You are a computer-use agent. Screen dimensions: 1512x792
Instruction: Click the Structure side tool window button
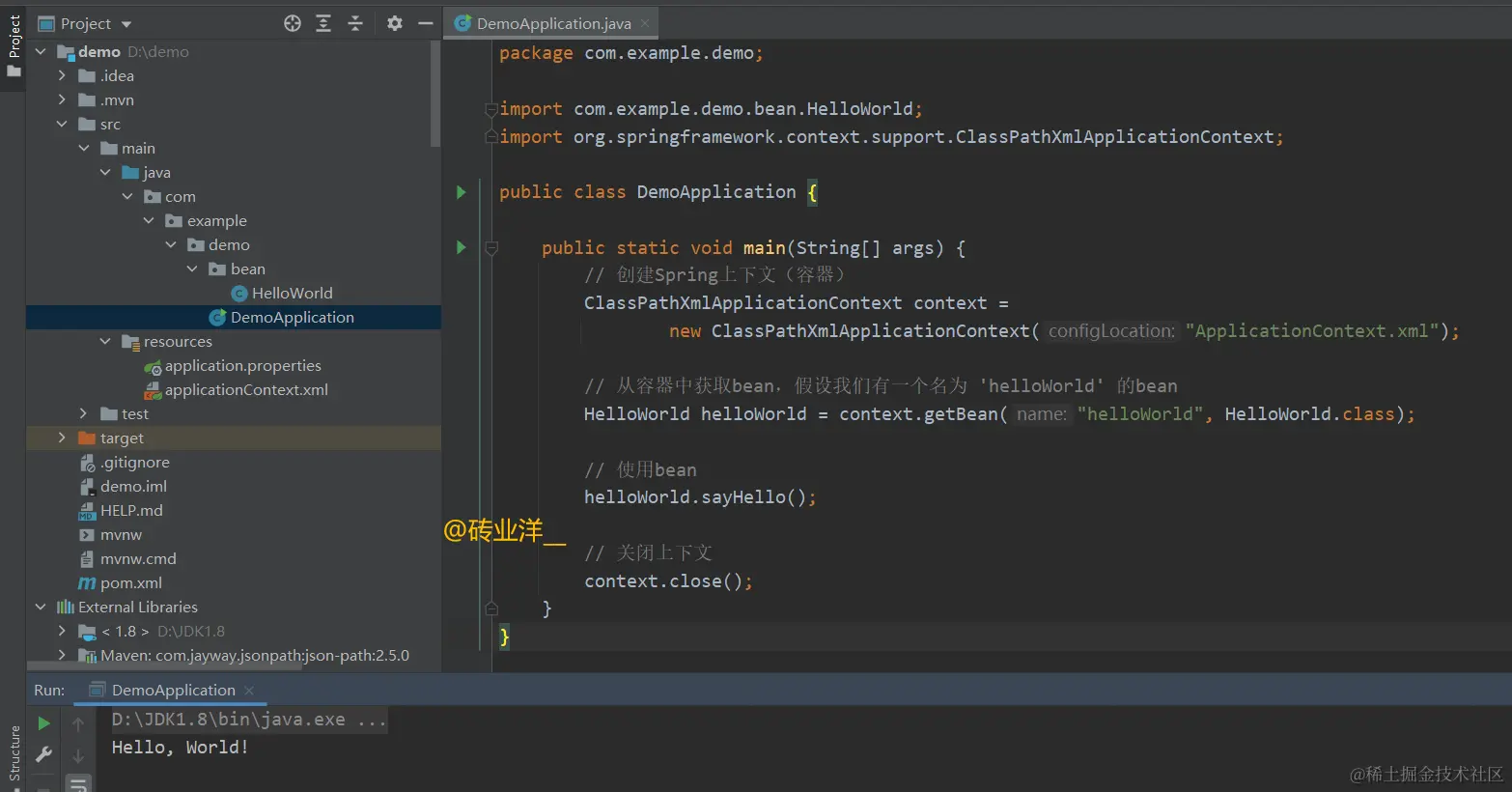[14, 755]
